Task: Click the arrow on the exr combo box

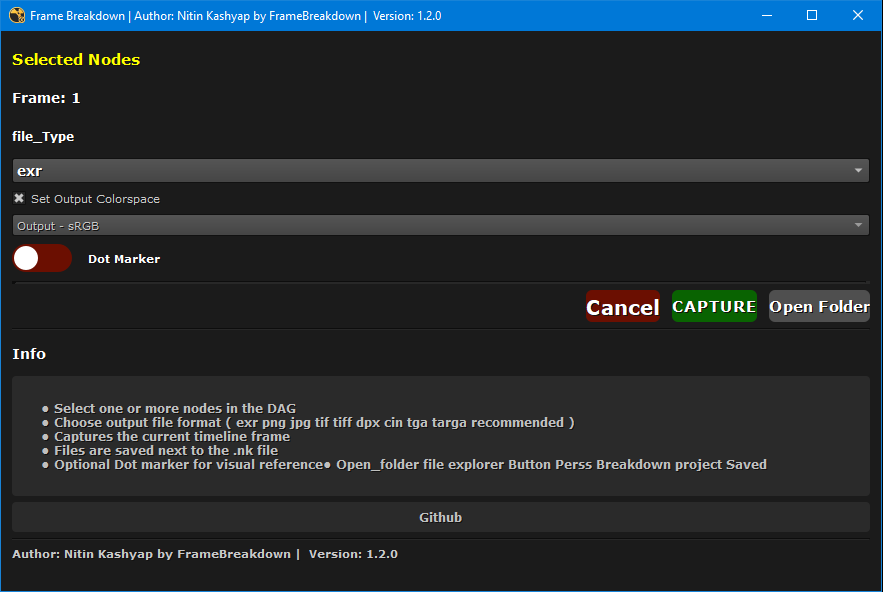Action: pyautogui.click(x=859, y=171)
